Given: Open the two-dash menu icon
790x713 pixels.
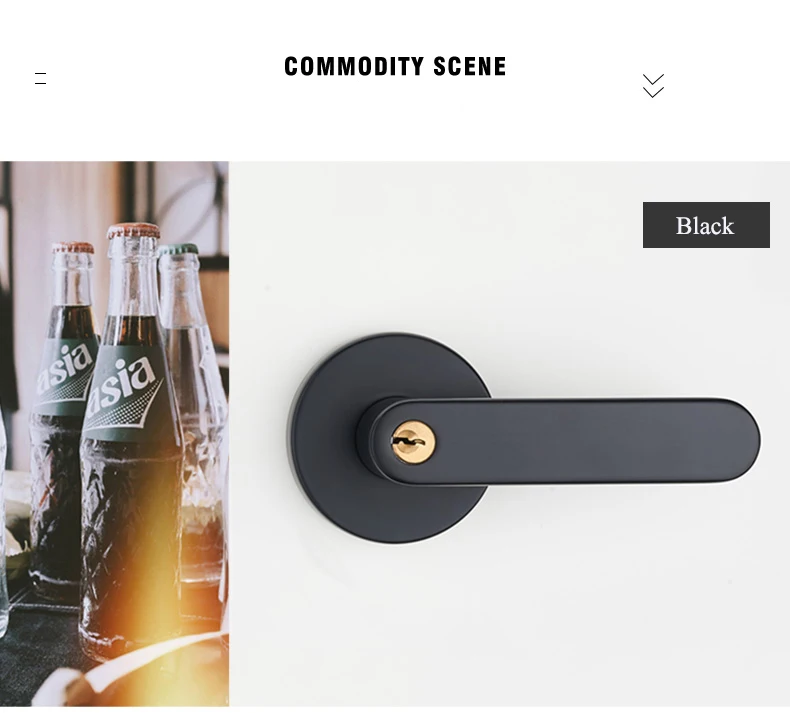Looking at the screenshot, I should pos(40,79).
